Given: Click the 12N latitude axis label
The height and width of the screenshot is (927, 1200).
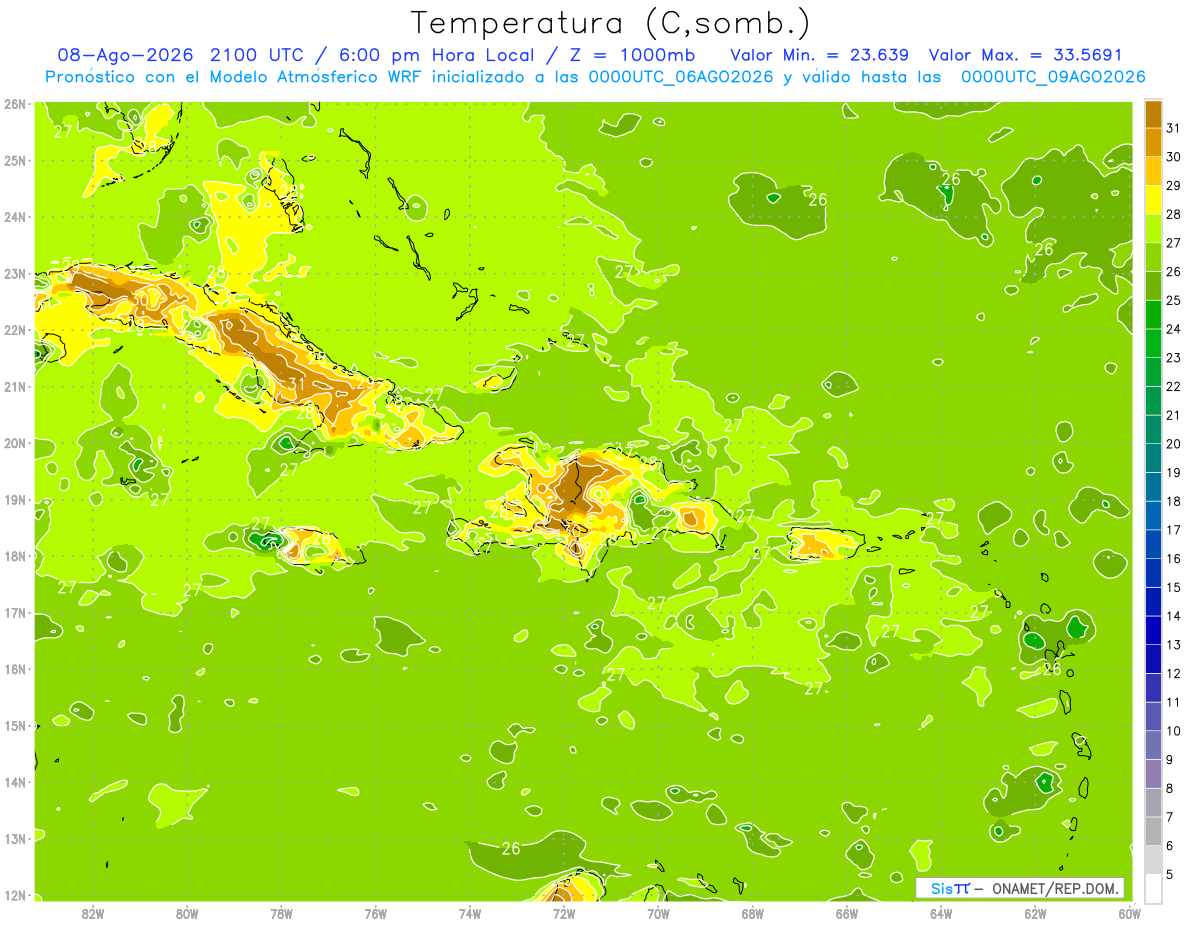Looking at the screenshot, I should 15,895.
